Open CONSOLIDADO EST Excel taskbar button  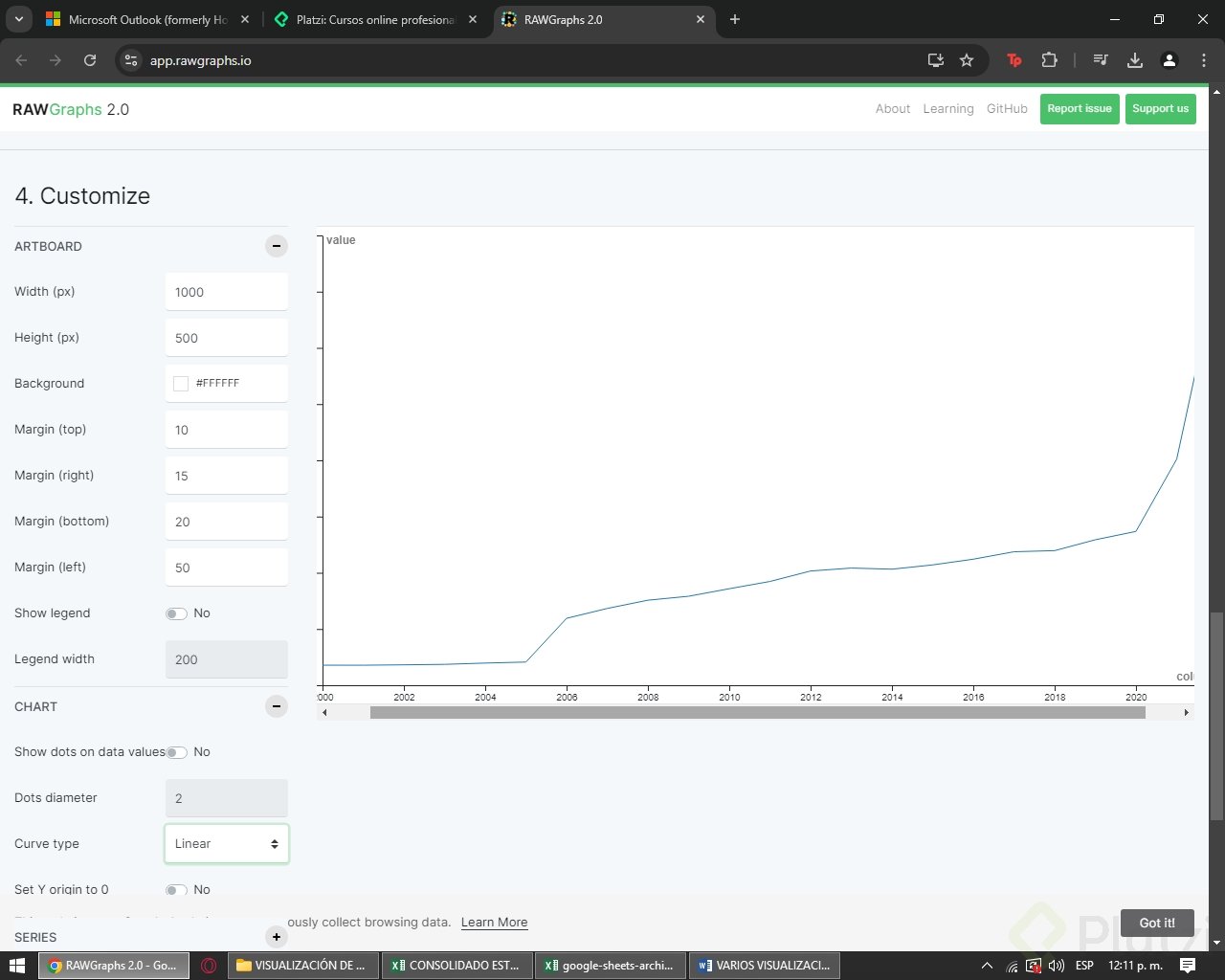click(x=457, y=966)
